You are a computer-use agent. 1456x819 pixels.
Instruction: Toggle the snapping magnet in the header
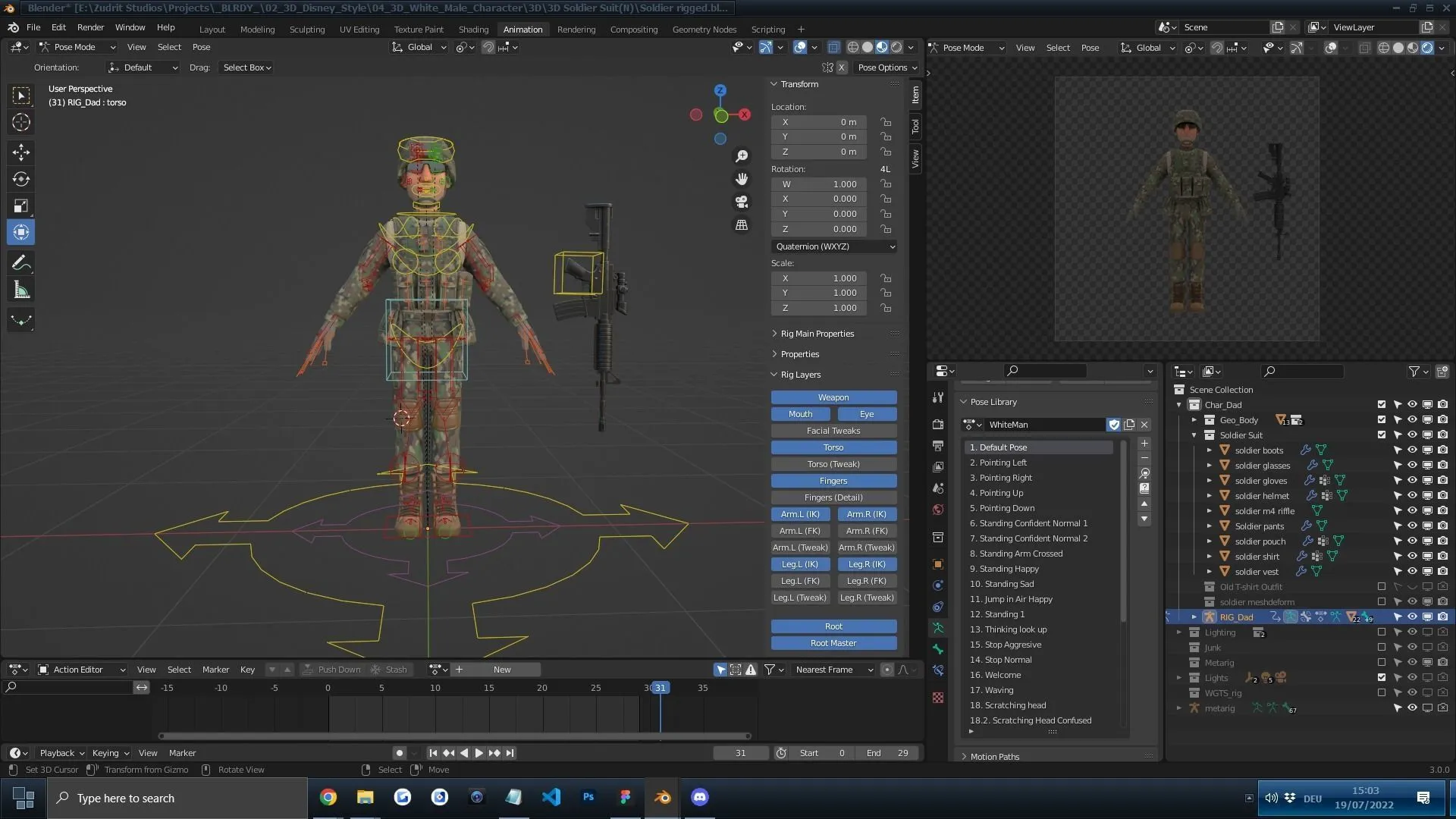(488, 47)
